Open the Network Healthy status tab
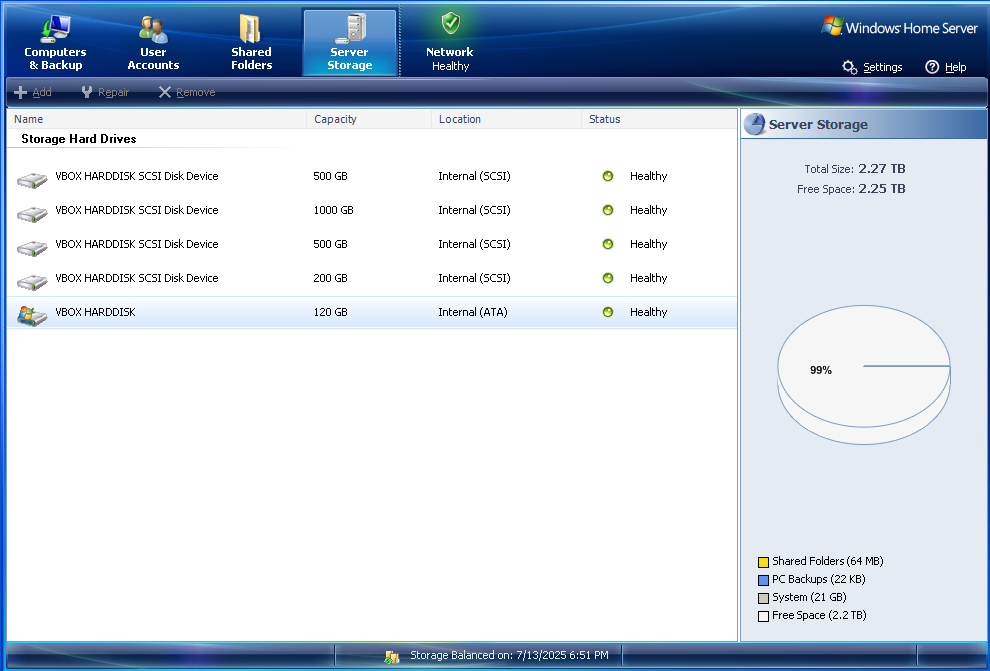Screen dimensions: 990x671 point(450,43)
